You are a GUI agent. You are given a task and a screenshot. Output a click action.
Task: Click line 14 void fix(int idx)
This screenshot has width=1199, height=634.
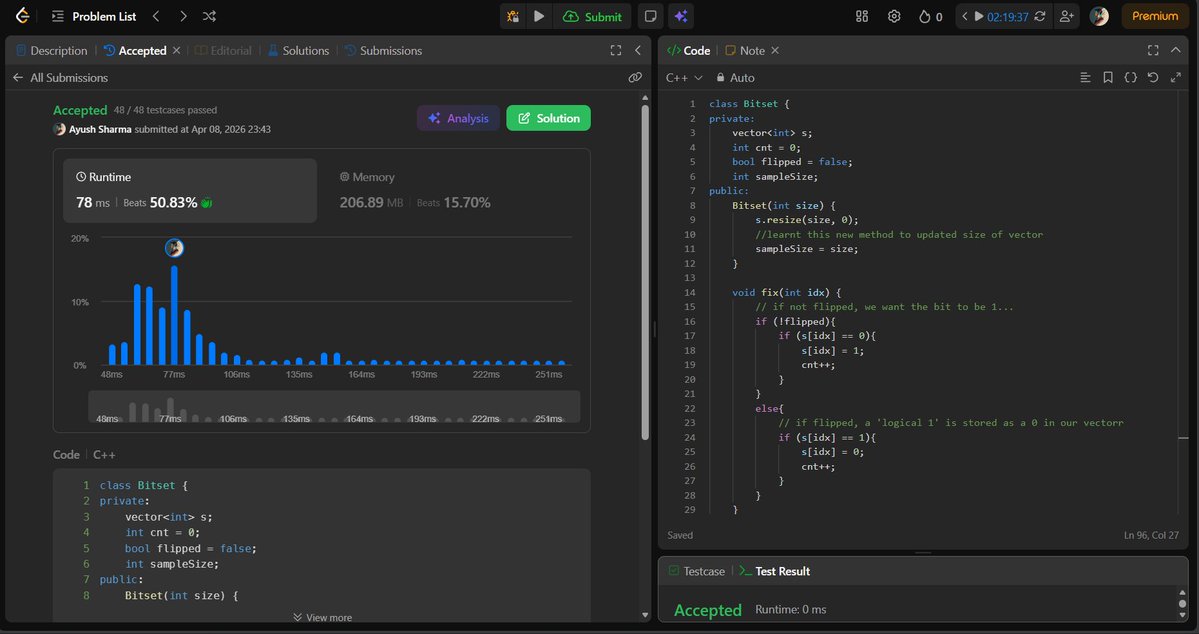pos(786,293)
